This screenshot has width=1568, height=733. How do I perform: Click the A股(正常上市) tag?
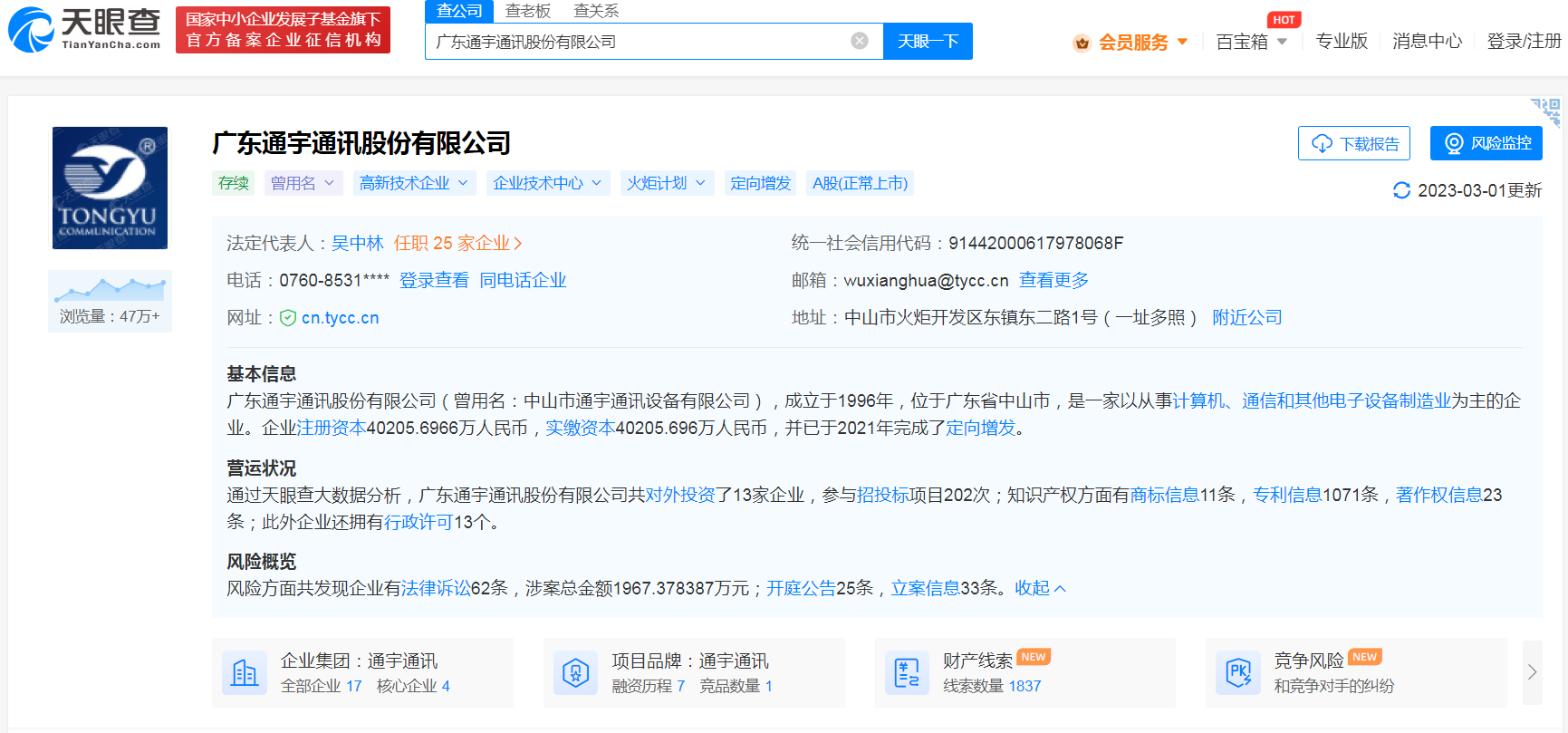(x=861, y=183)
